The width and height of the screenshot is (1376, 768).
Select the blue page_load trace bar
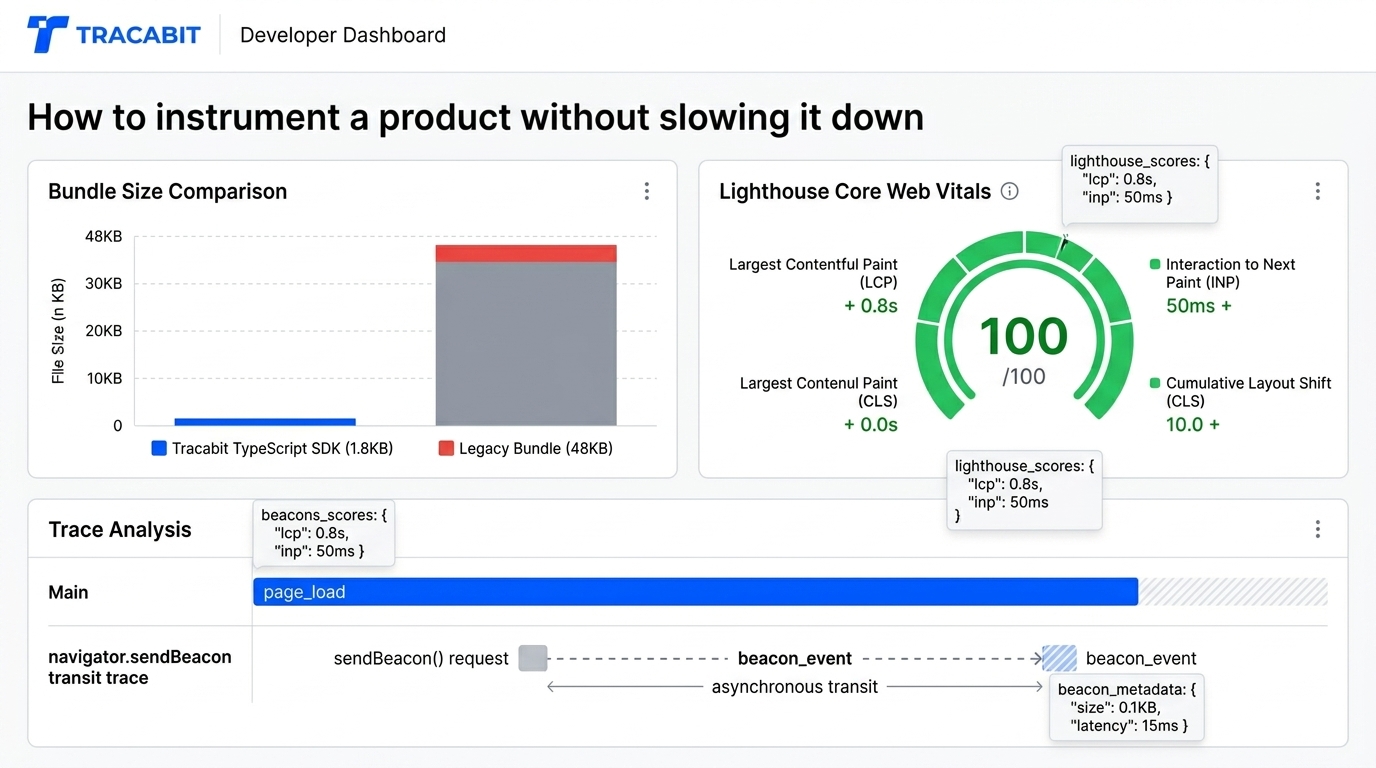click(695, 592)
